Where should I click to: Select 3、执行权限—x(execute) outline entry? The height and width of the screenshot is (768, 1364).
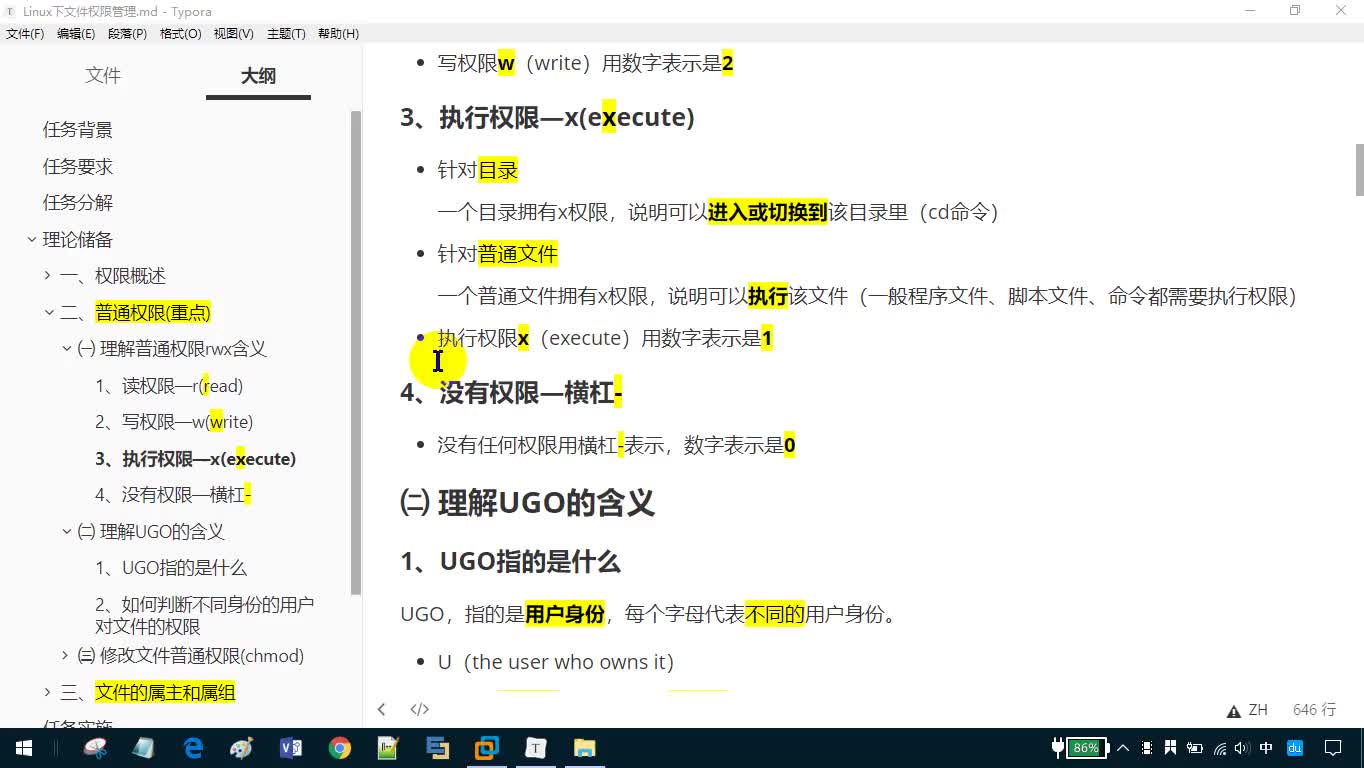click(195, 459)
